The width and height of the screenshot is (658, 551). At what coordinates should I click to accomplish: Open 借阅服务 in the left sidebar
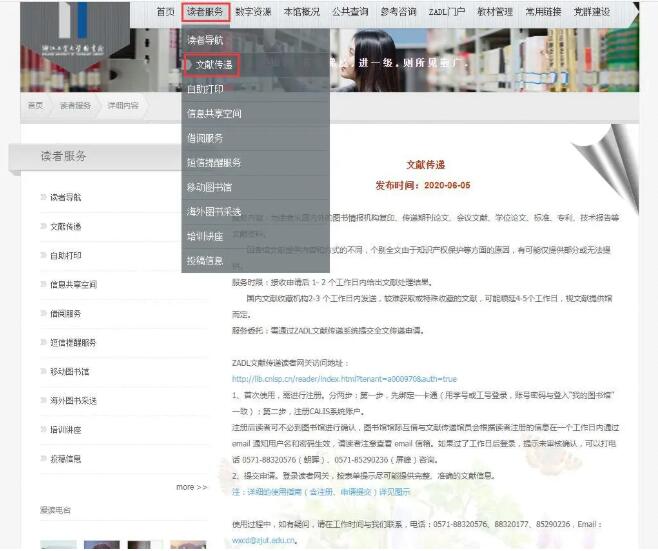point(66,313)
